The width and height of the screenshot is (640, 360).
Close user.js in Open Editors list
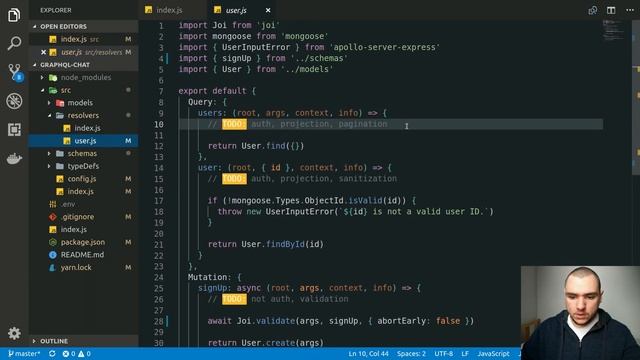(43, 52)
